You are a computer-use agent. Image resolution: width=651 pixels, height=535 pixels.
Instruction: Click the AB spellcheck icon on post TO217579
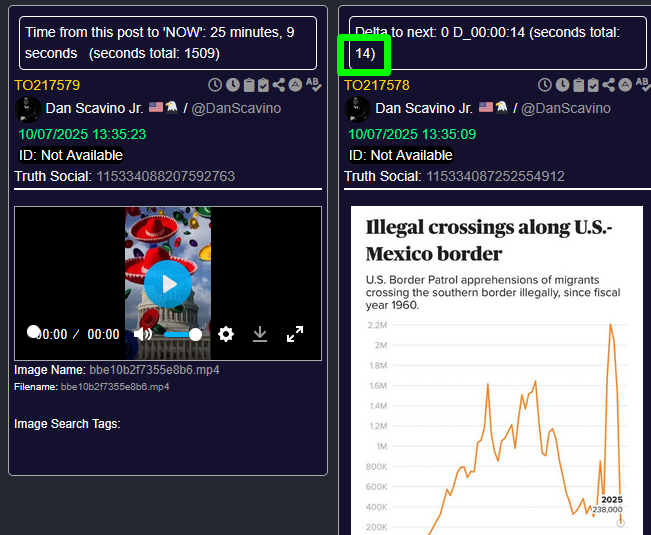[x=313, y=86]
